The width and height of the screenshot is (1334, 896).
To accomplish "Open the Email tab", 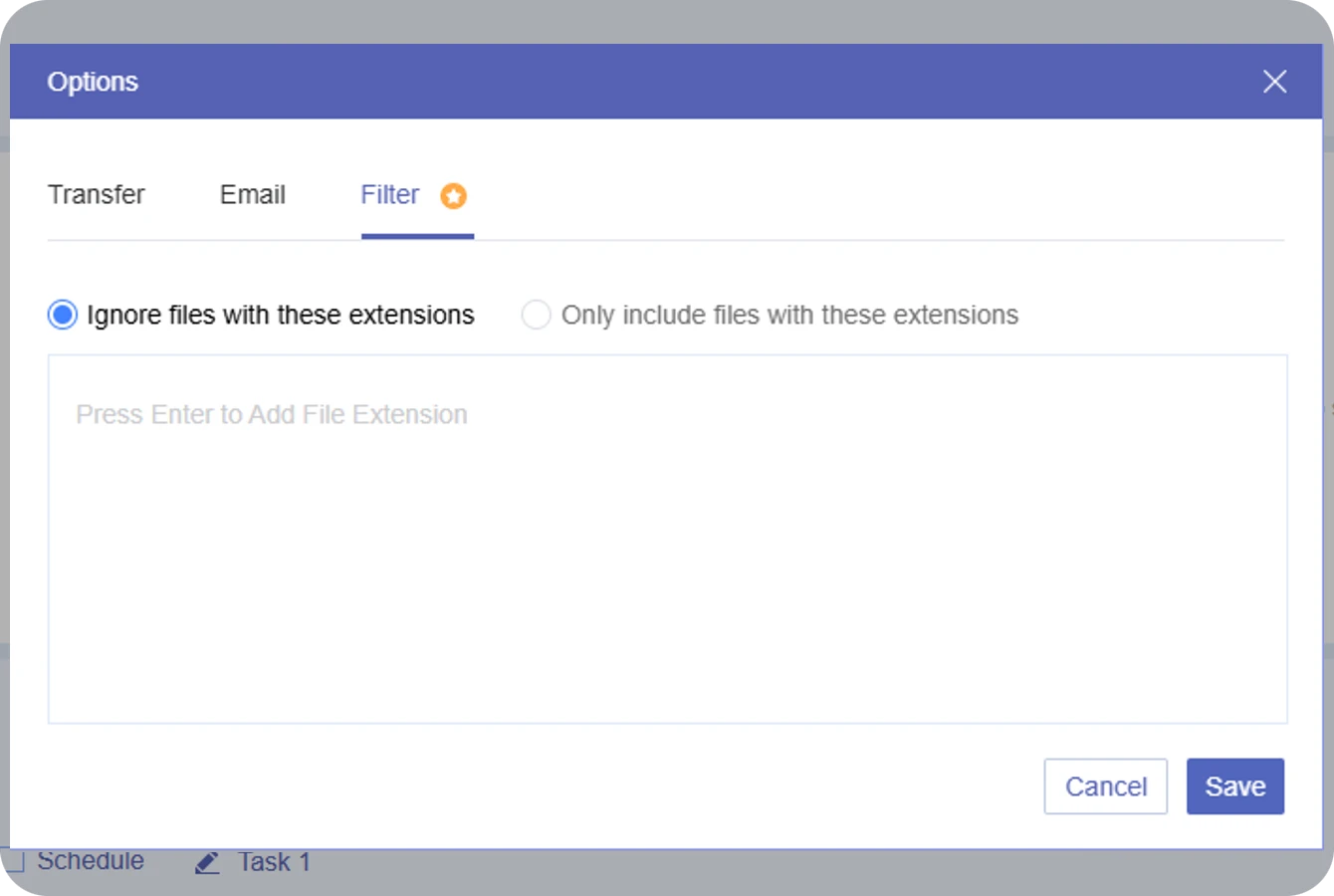I will coord(253,194).
